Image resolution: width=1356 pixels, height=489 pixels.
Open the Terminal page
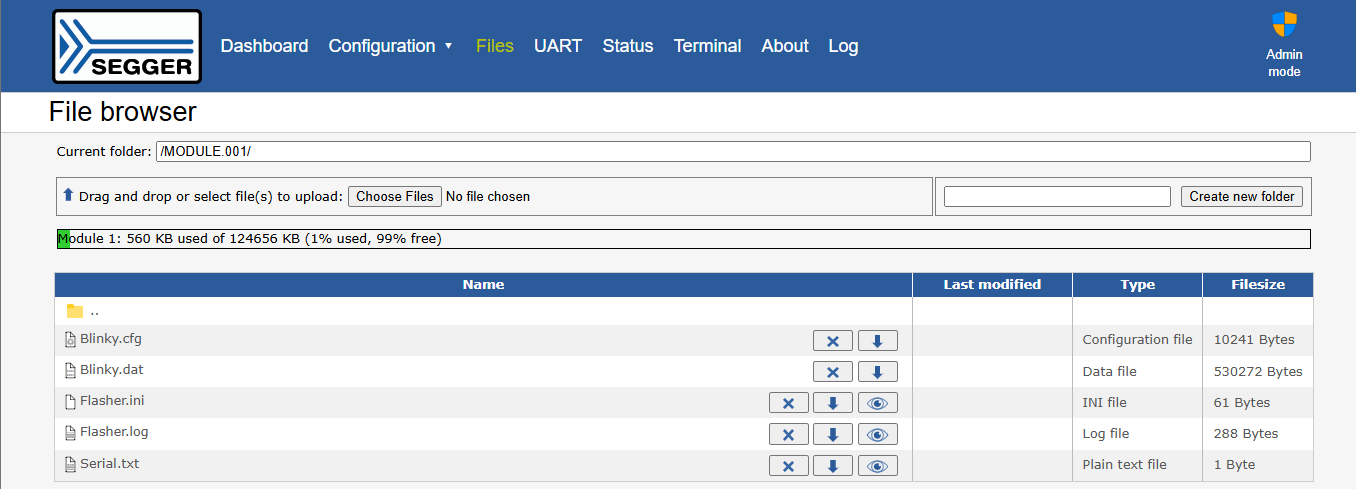pos(707,46)
